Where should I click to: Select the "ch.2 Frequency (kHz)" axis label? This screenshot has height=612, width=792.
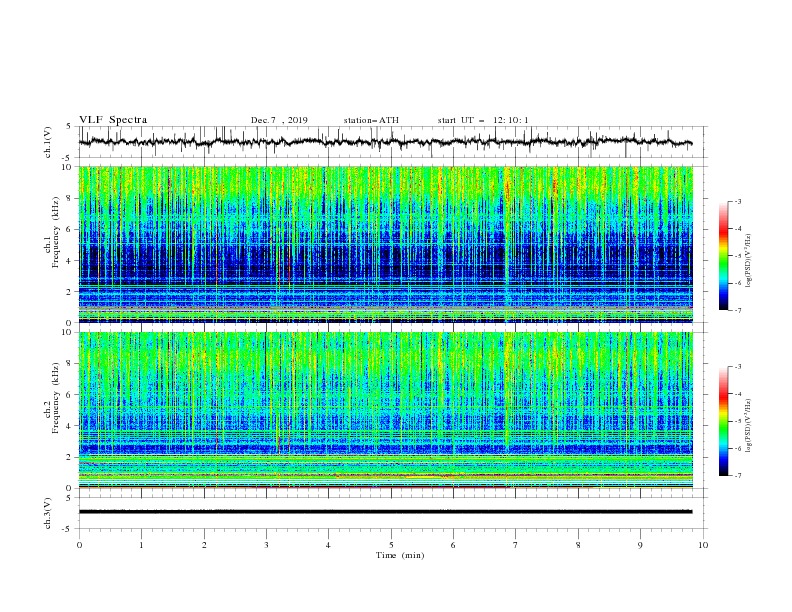tap(52, 397)
